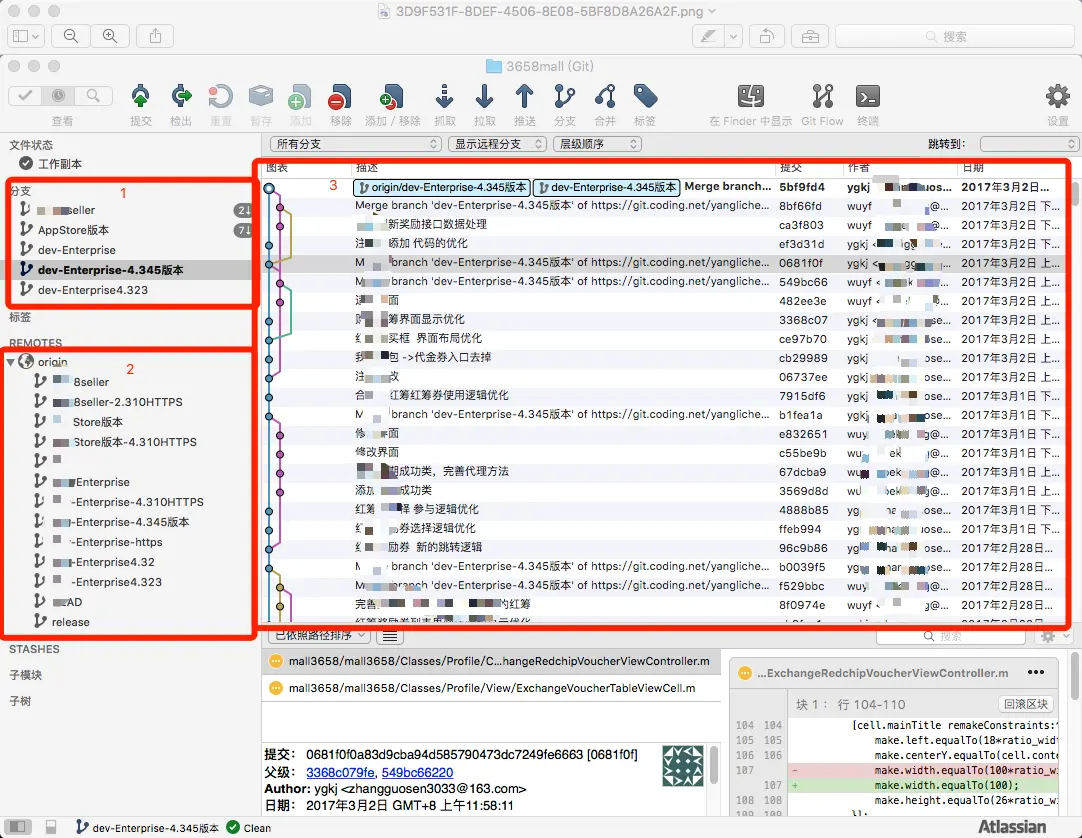This screenshot has width=1082, height=838.
Task: Expand the 子模块 submodules section
Action: 26,675
